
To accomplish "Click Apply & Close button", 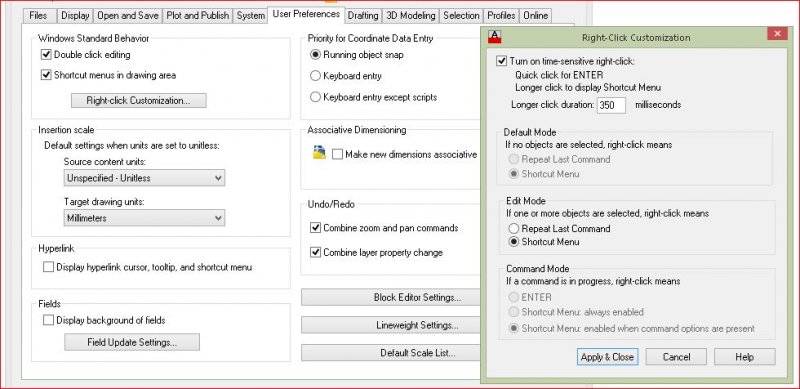I will click(x=607, y=357).
